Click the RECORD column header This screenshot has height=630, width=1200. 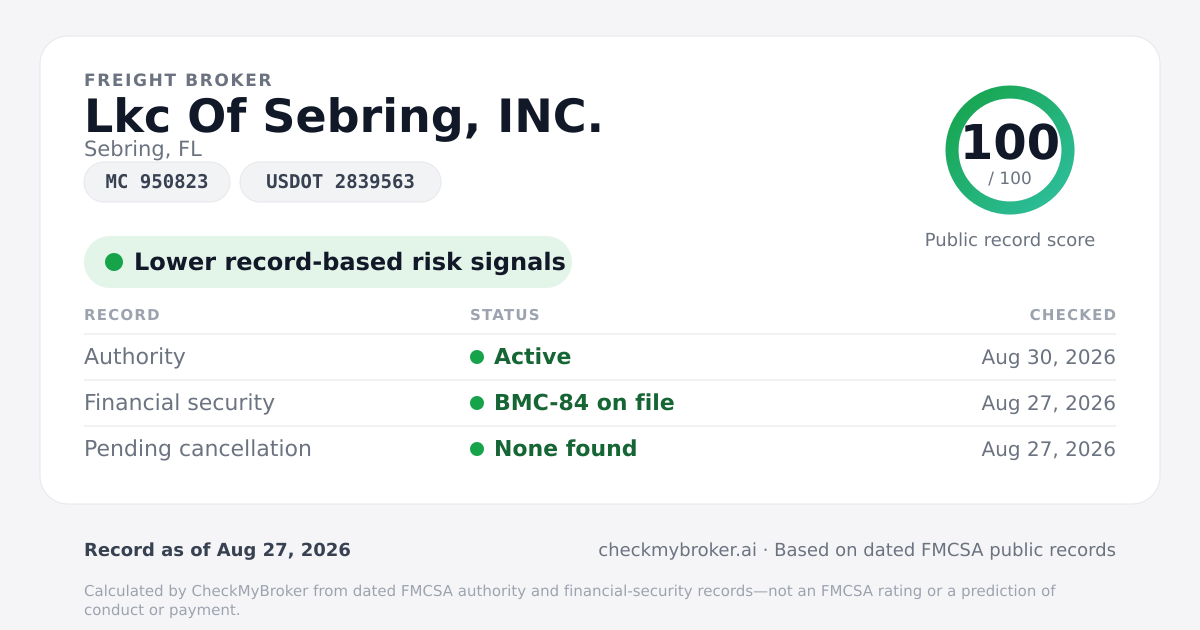click(x=122, y=315)
